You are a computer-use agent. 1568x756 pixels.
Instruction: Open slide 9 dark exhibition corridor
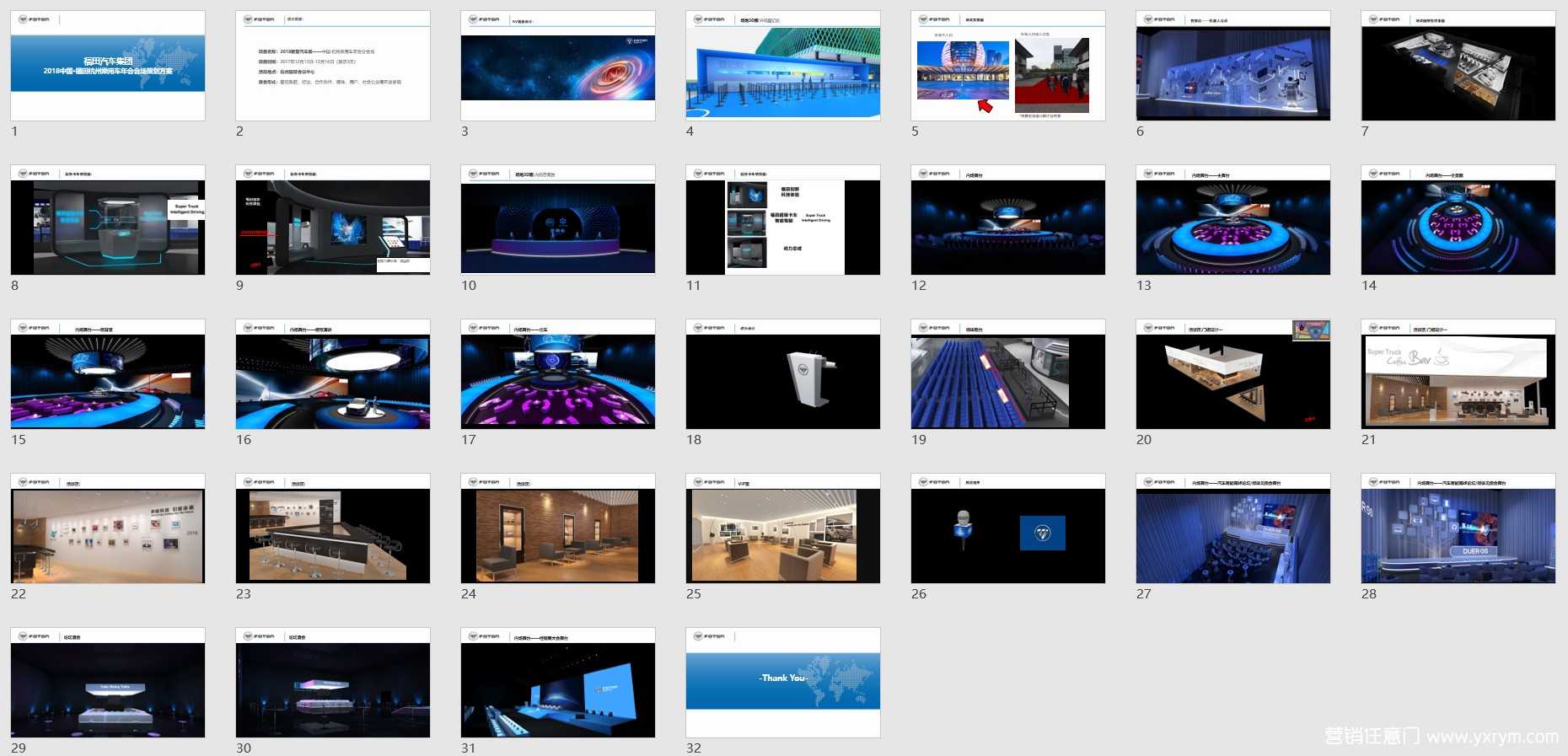pos(333,220)
